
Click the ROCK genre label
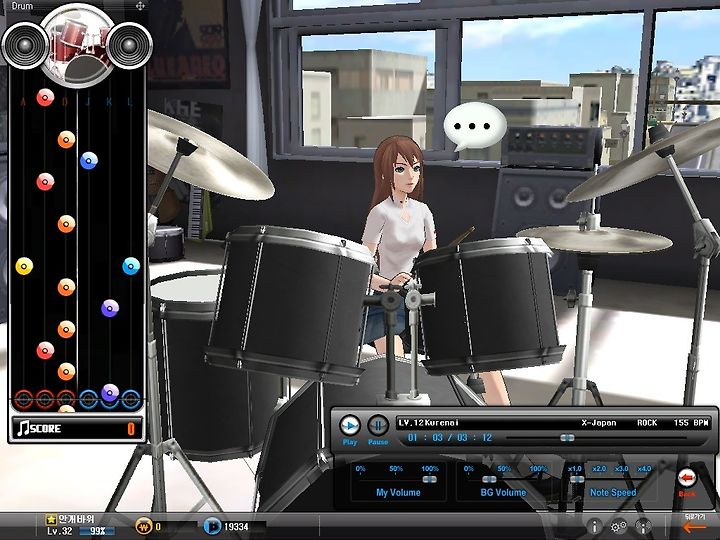click(x=647, y=423)
